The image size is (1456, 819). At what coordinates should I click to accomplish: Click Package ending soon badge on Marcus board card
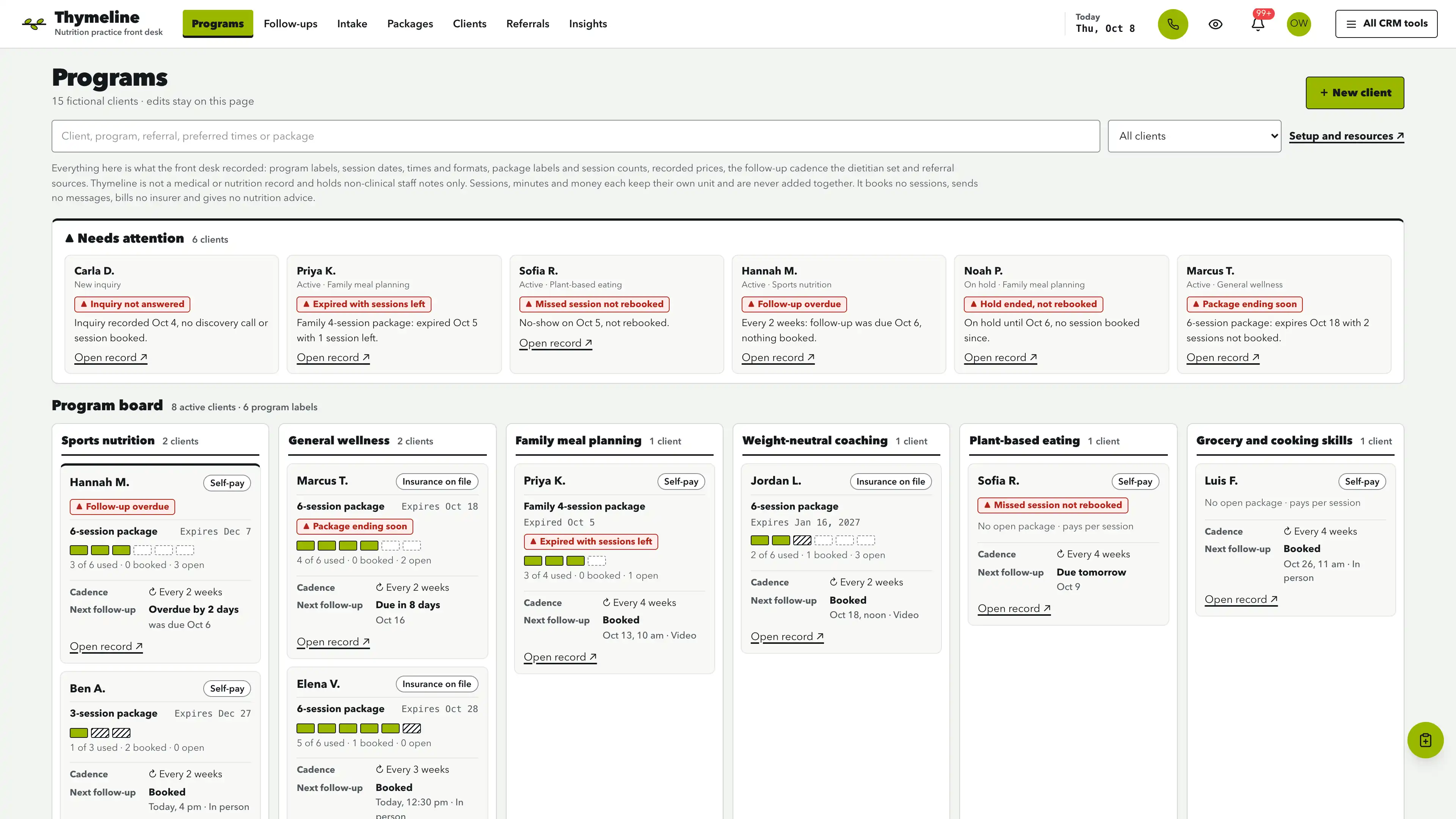[355, 526]
